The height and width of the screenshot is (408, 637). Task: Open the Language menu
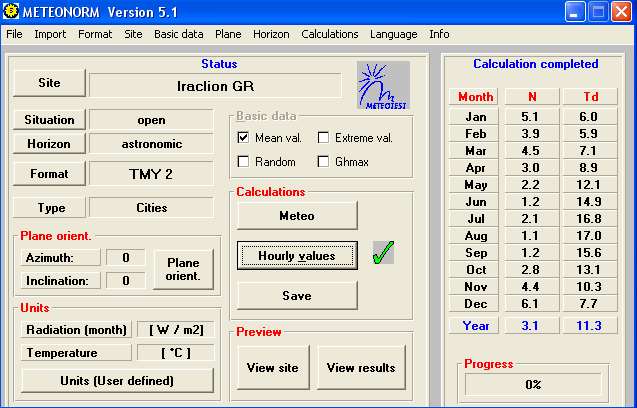pyautogui.click(x=394, y=34)
